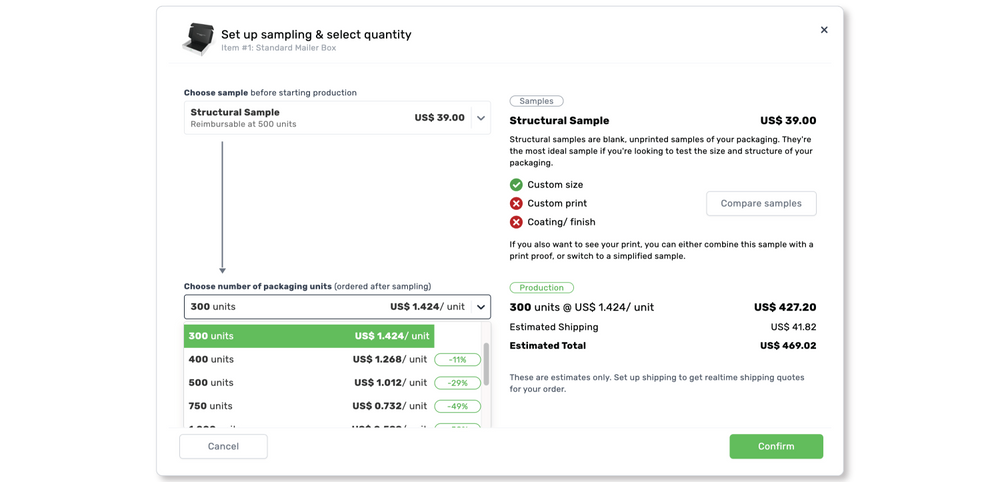Click the "Set up sampling & select quantity" title
The width and height of the screenshot is (1000, 482).
[316, 34]
